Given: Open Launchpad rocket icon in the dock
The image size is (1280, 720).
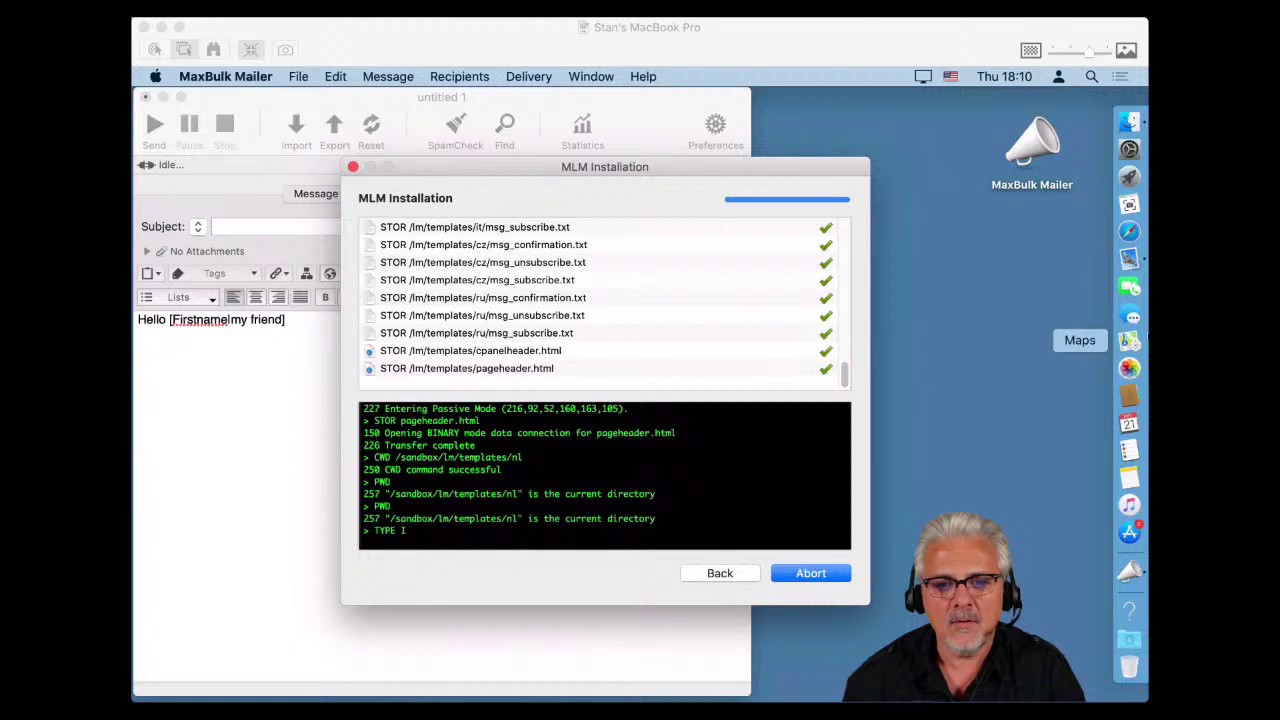Looking at the screenshot, I should click(1129, 177).
